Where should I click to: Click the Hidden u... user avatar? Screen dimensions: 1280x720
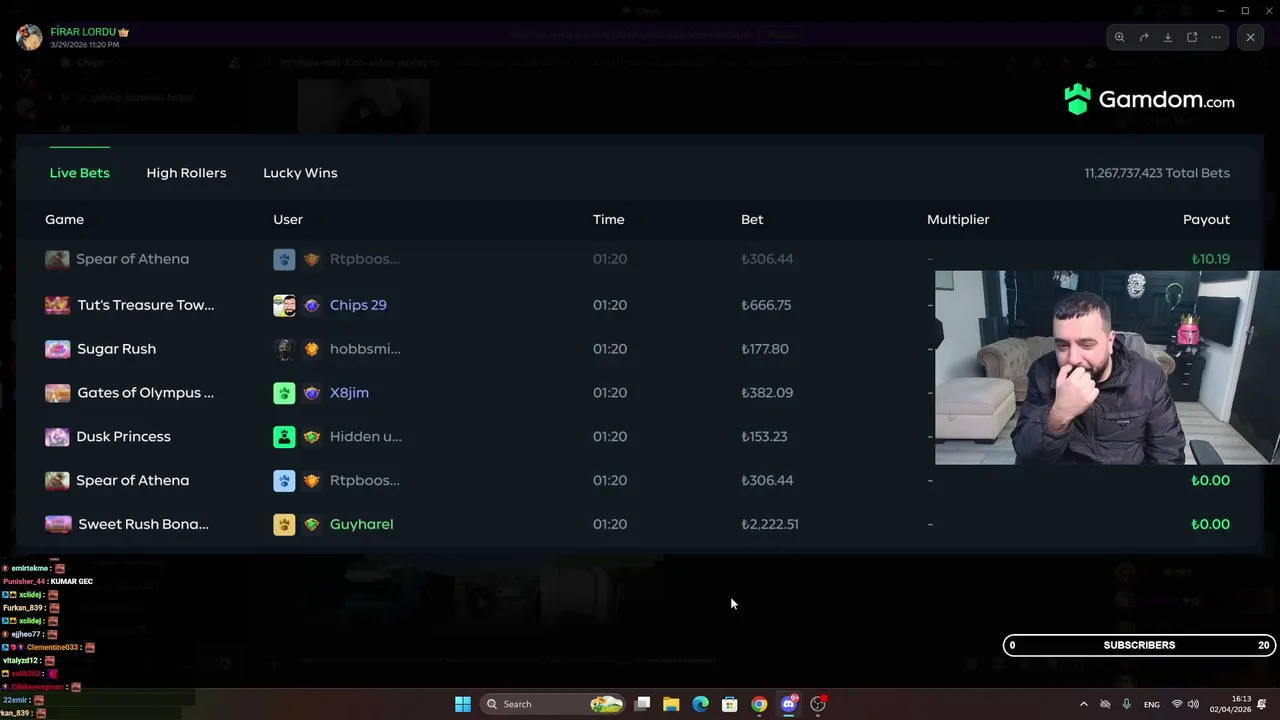tap(284, 437)
